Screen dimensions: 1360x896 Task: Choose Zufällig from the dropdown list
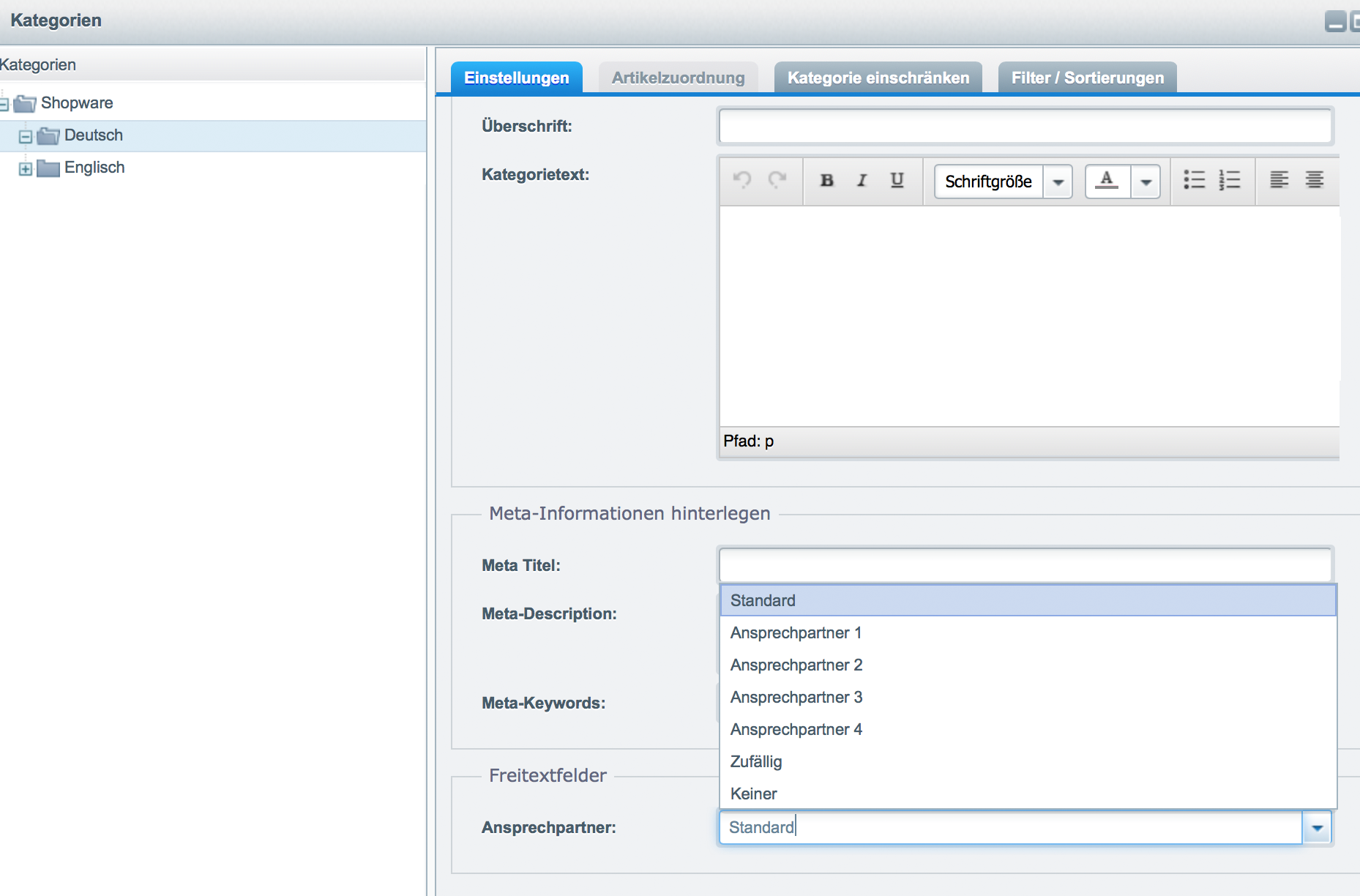[x=1028, y=761]
